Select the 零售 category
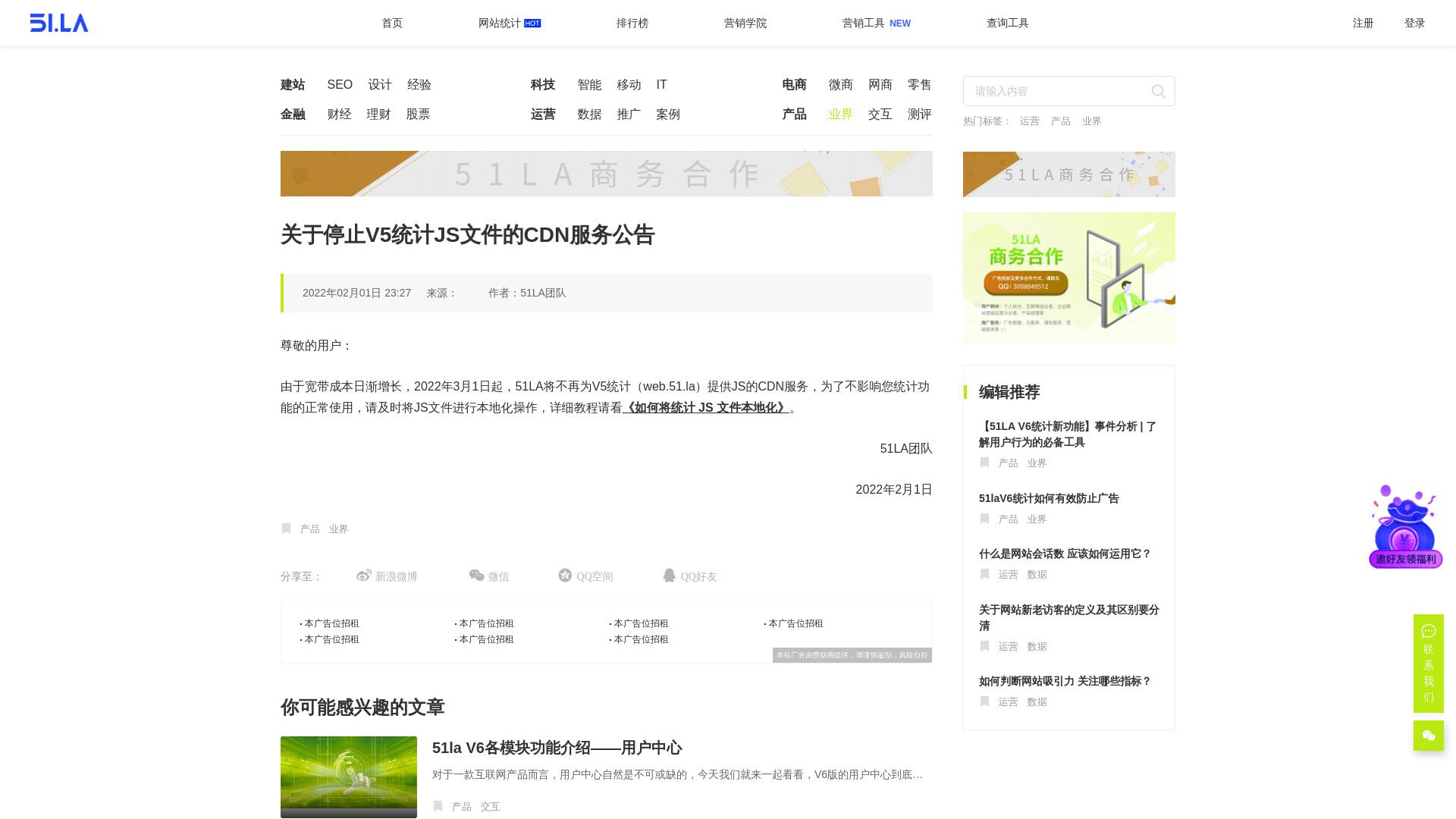 coord(920,85)
